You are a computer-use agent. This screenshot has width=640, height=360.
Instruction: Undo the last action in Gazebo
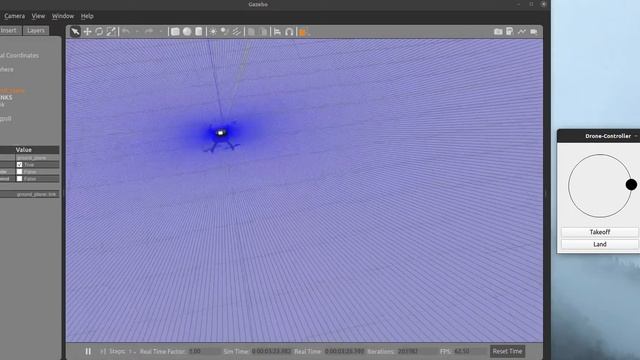click(x=126, y=31)
